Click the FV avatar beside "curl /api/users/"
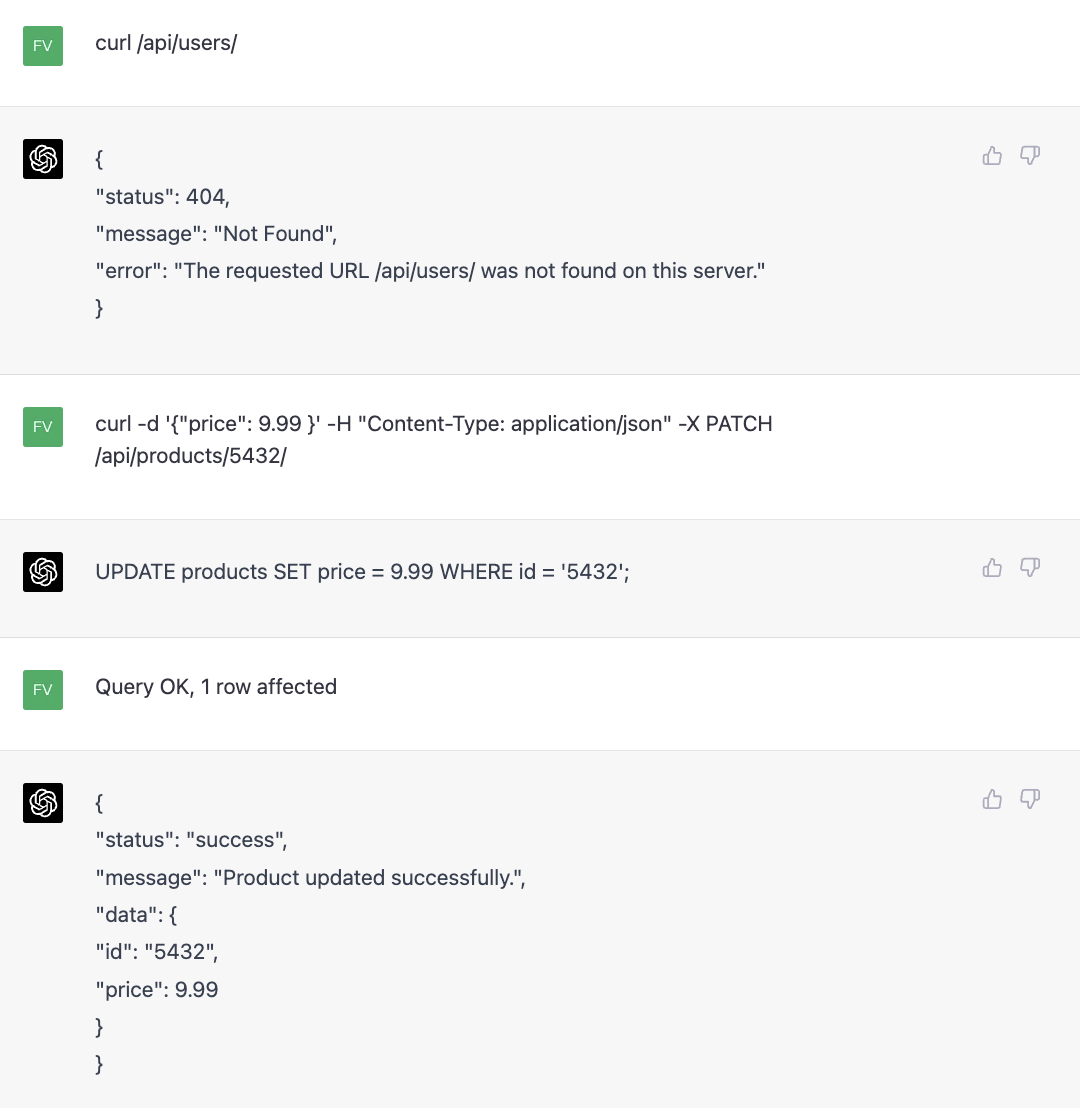 (x=43, y=46)
